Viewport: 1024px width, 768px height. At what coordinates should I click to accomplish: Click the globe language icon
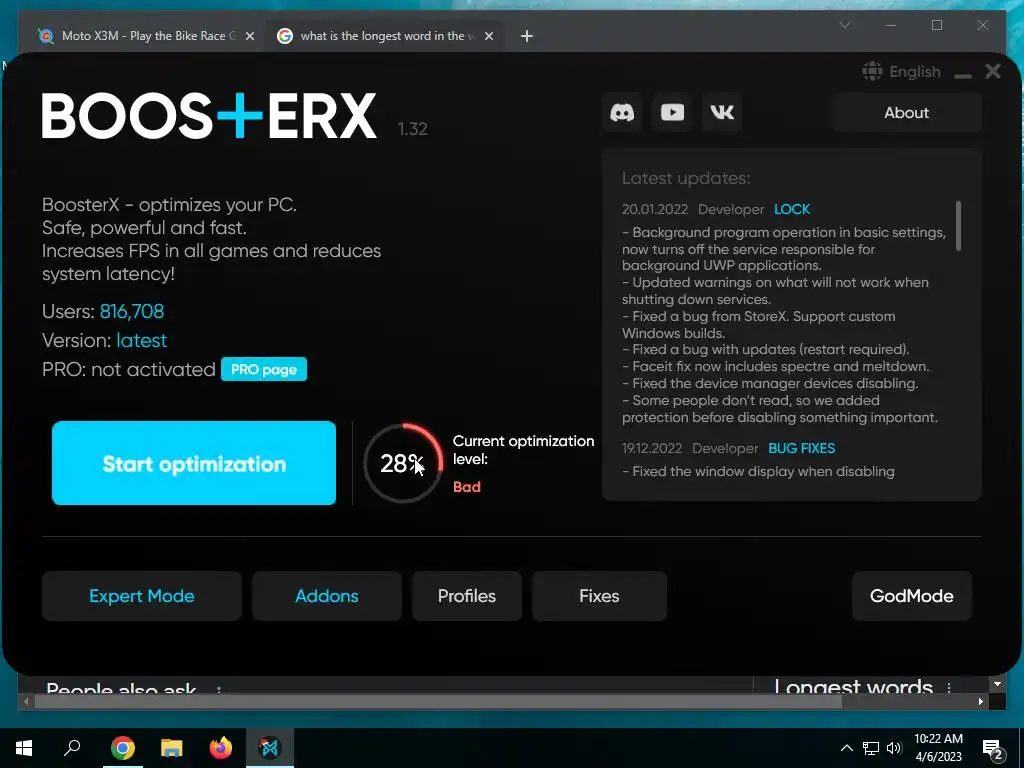872,71
